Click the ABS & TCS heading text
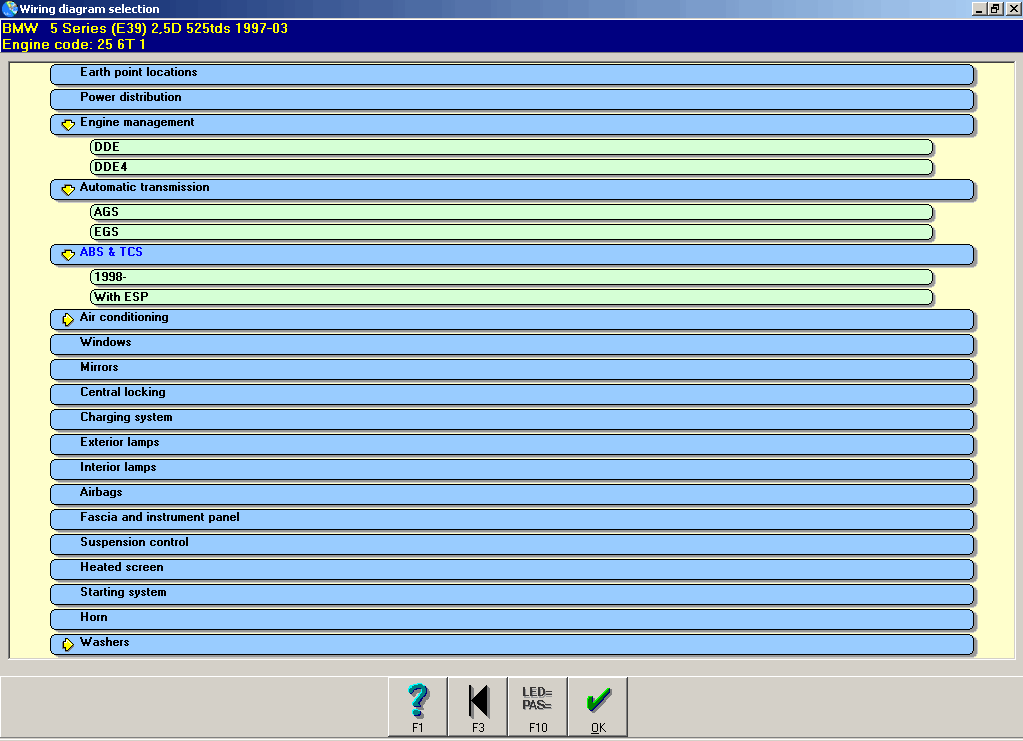Viewport: 1023px width, 741px height. pyautogui.click(x=111, y=252)
